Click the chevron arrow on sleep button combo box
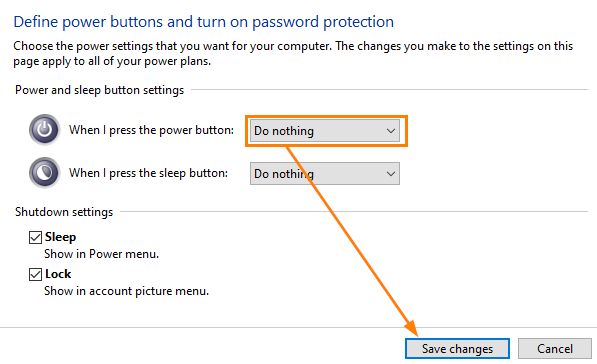Screen dimensions: 597x364 (x=391, y=174)
